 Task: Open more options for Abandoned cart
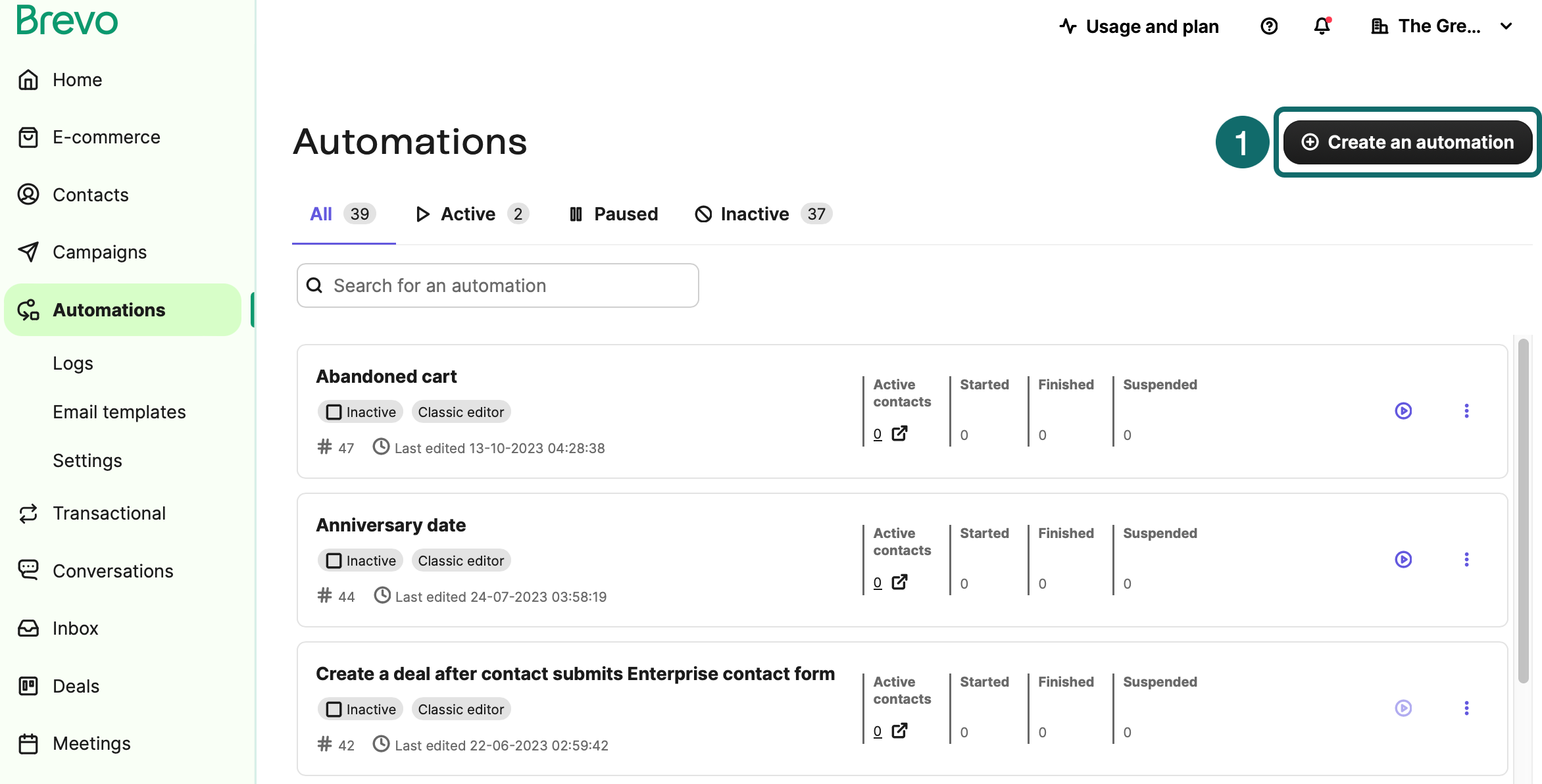pos(1466,411)
